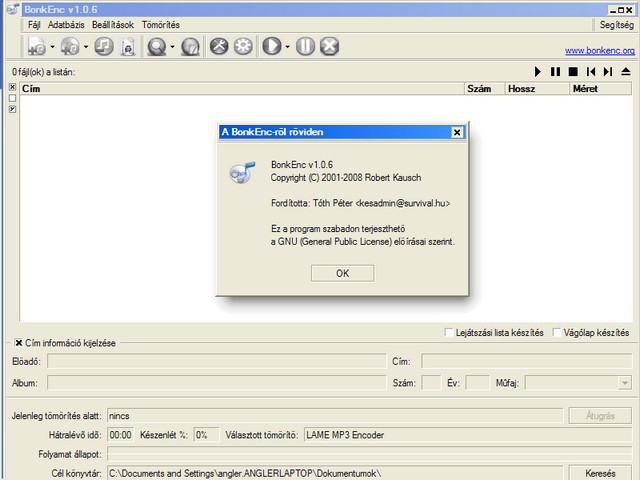Open the Adatbázis menu

[66, 25]
